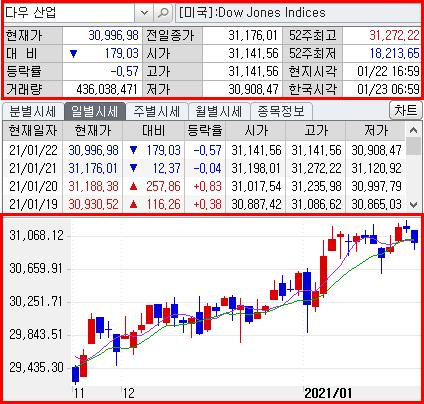Open the 다우 산업 symbol dropdown arrow
This screenshot has width=424, height=404.
[x=144, y=13]
